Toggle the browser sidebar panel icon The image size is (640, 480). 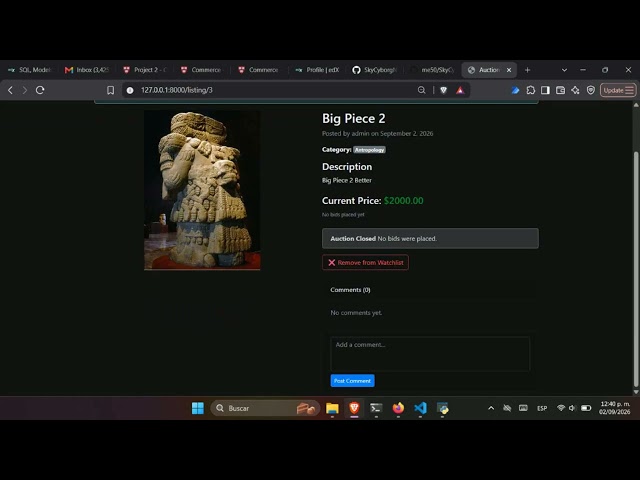545,90
